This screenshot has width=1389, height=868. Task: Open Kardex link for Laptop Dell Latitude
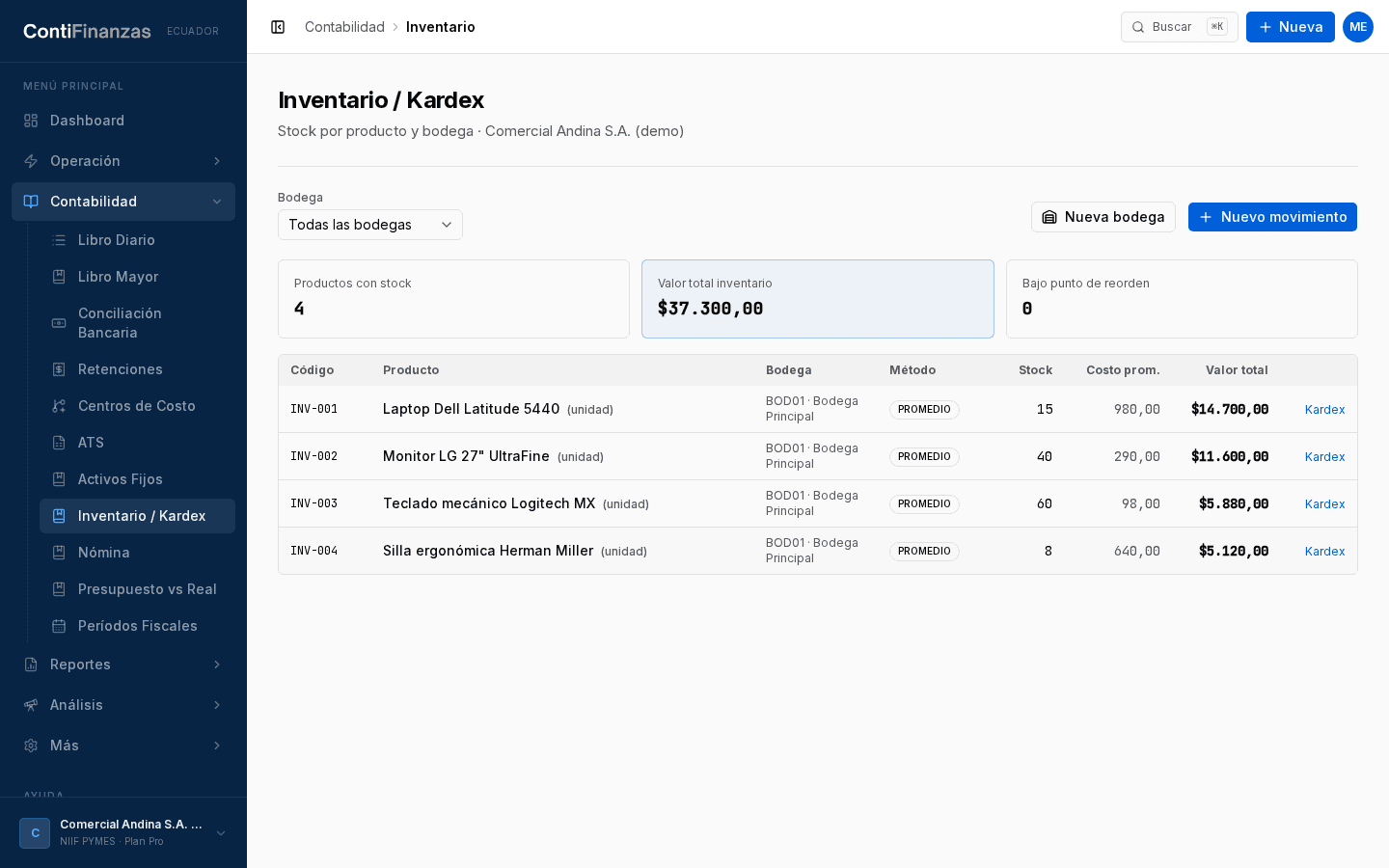pos(1324,410)
